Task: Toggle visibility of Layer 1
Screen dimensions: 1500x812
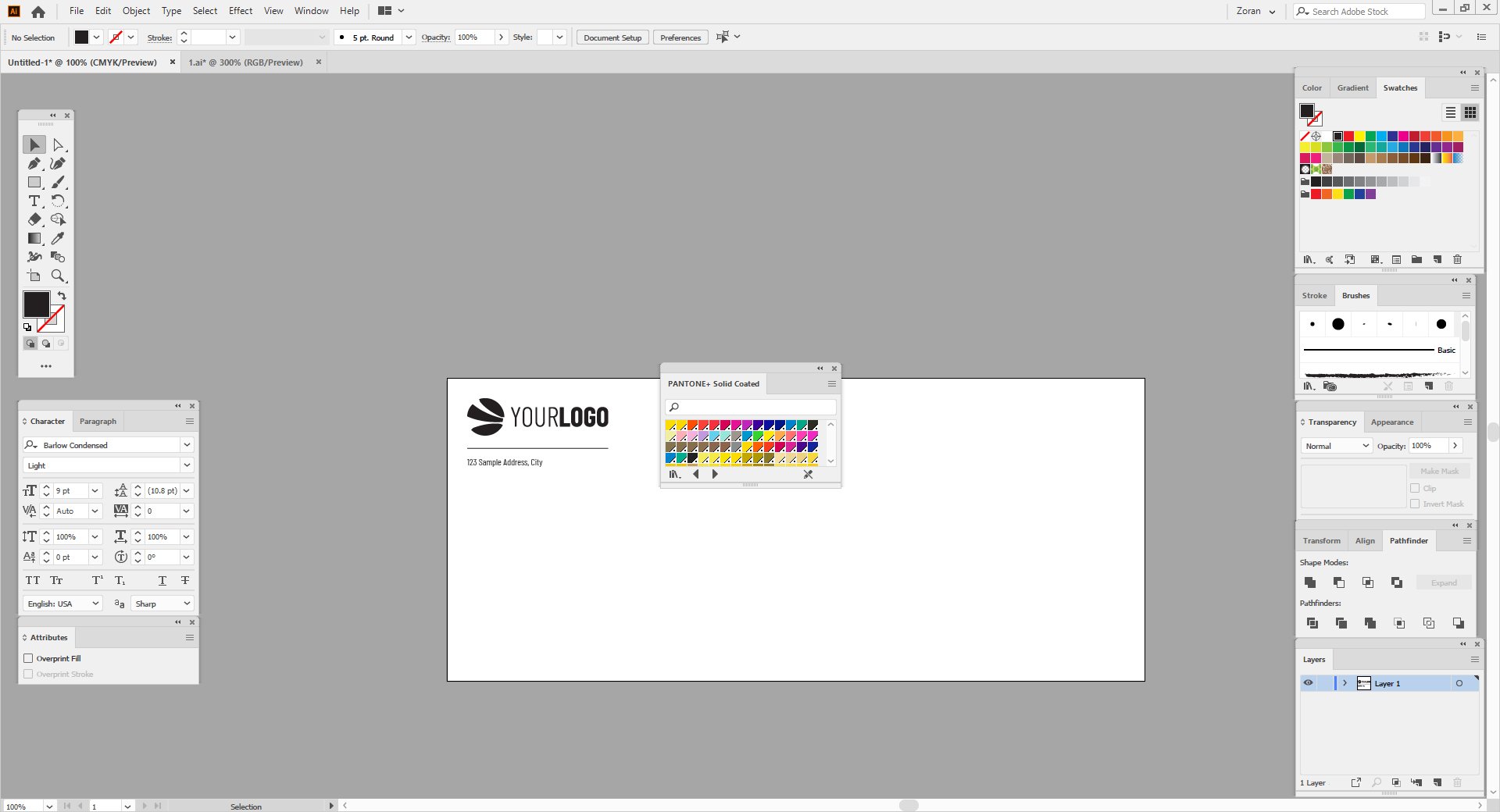Action: (x=1308, y=683)
